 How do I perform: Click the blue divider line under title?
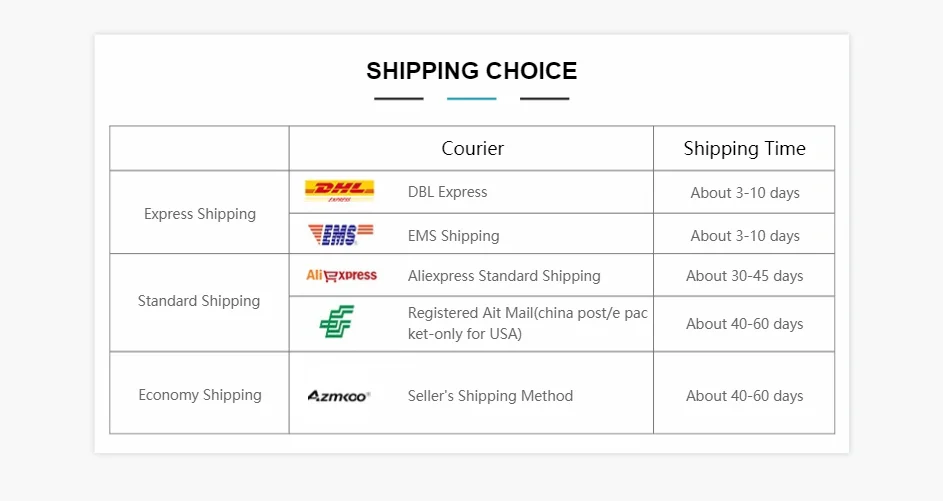(472, 99)
